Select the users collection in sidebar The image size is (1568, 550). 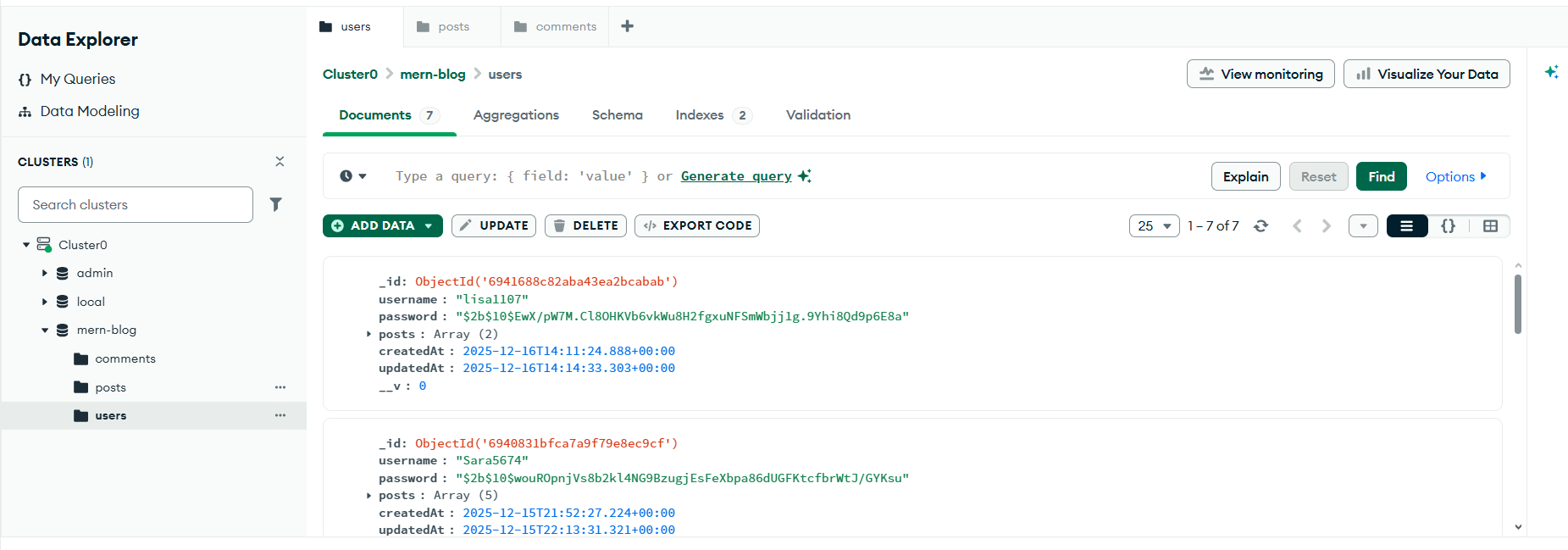[153, 415]
